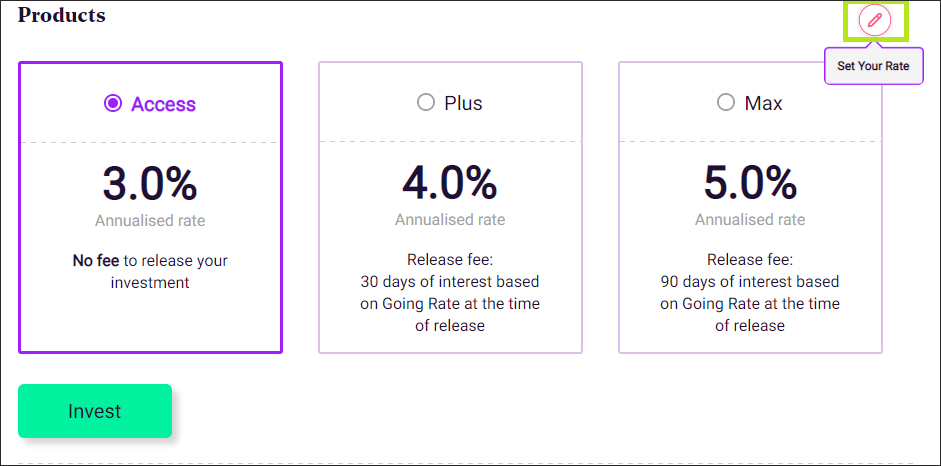
Task: Click Annualised rate label under 3.0%
Action: pos(150,221)
